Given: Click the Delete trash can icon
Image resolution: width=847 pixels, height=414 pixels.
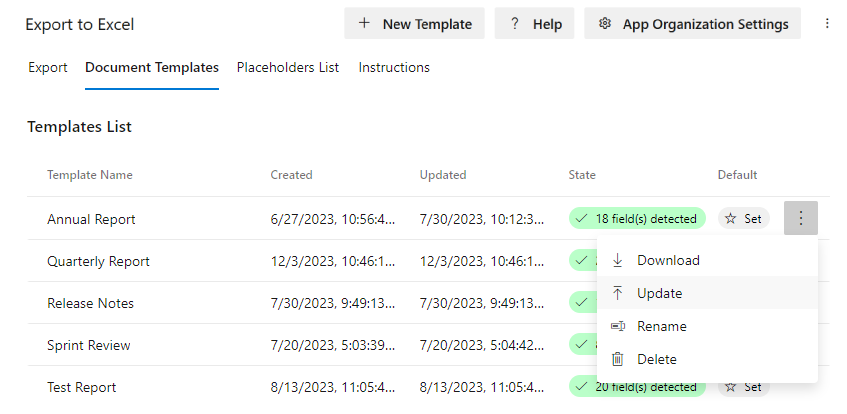Looking at the screenshot, I should coord(617,359).
